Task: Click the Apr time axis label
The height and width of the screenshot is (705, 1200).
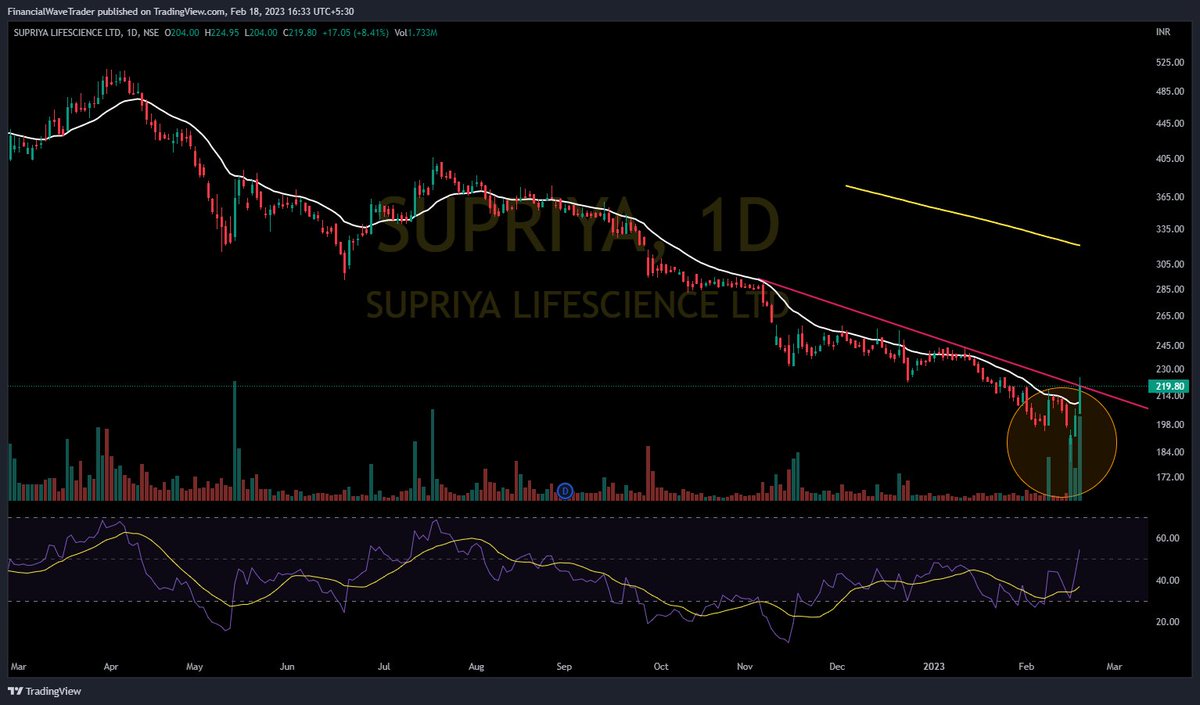Action: coord(112,665)
